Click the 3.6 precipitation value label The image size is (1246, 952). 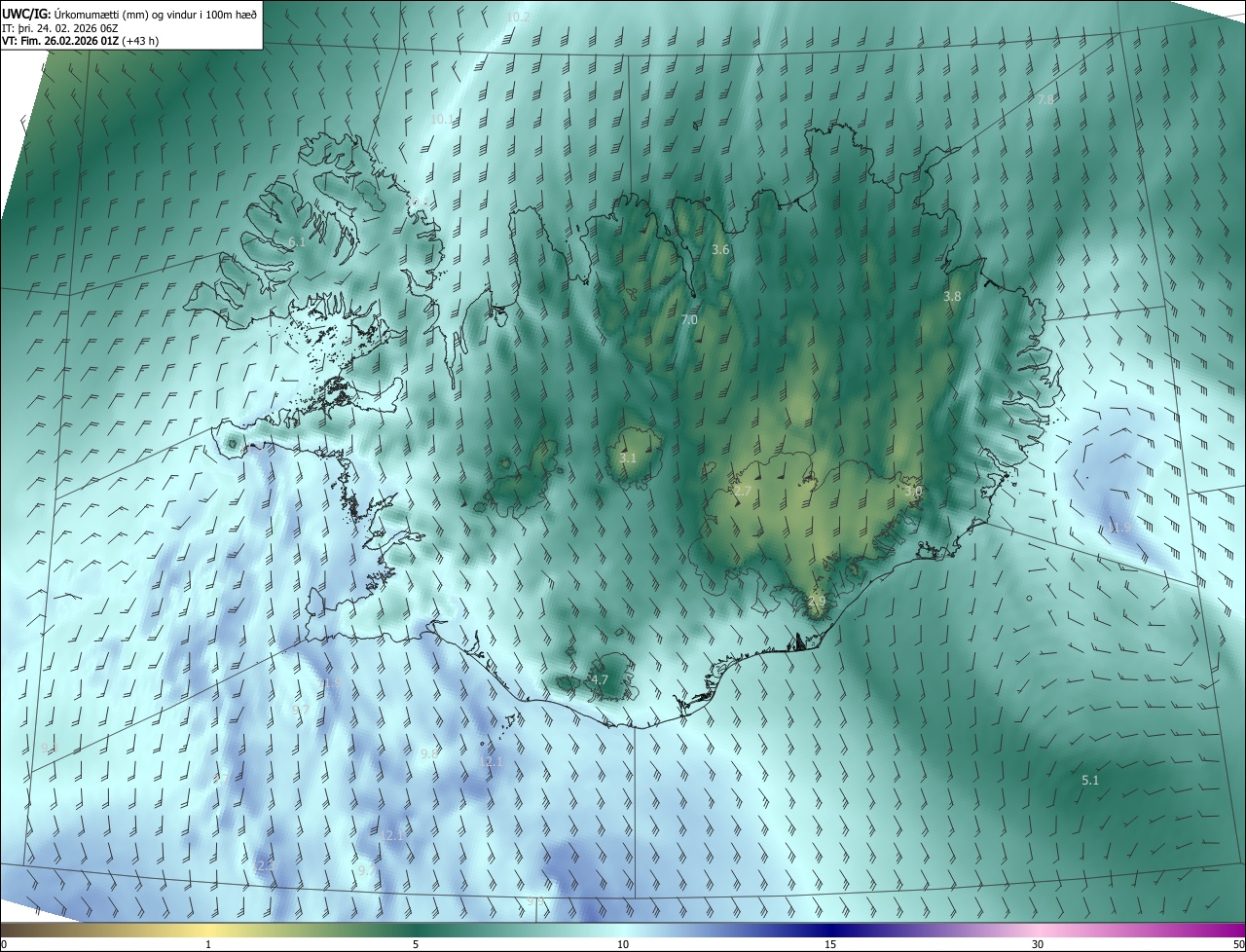click(720, 250)
